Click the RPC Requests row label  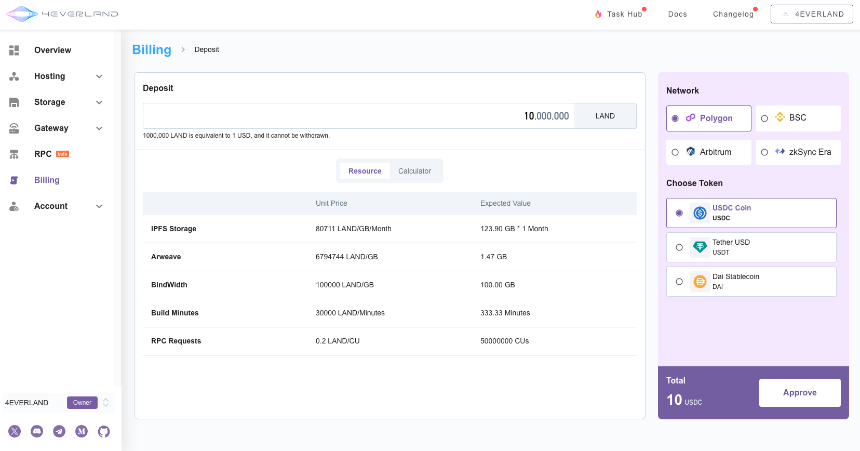[176, 341]
